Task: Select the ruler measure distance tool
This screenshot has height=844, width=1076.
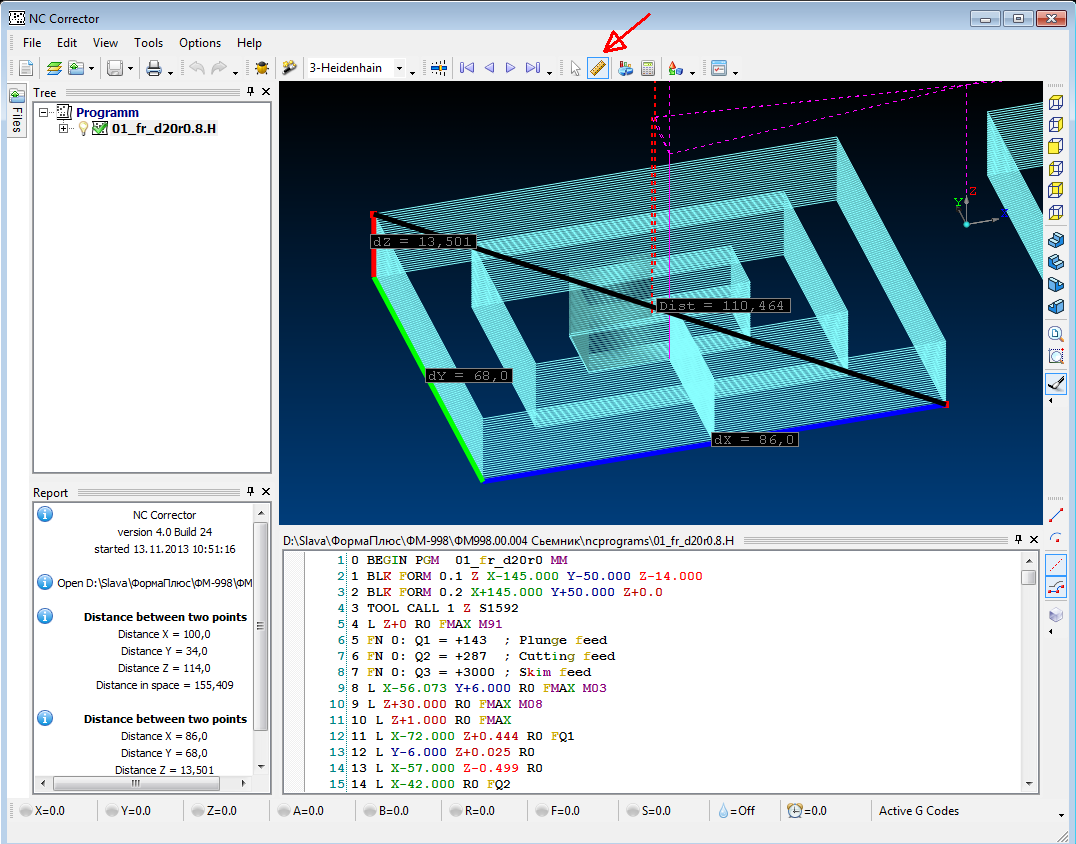Action: pos(598,68)
